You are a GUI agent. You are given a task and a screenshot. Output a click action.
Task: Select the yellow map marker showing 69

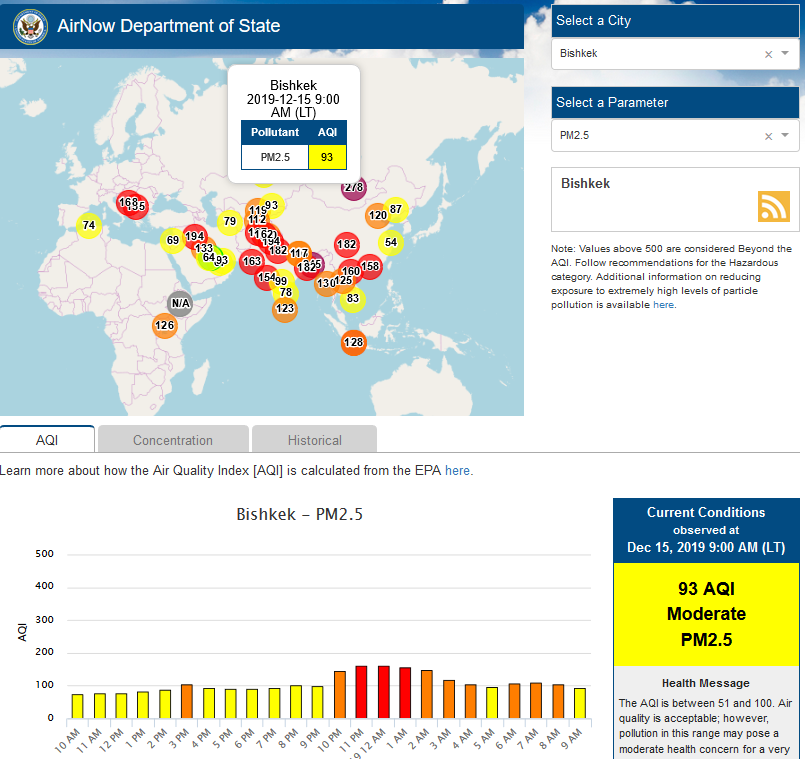point(173,240)
